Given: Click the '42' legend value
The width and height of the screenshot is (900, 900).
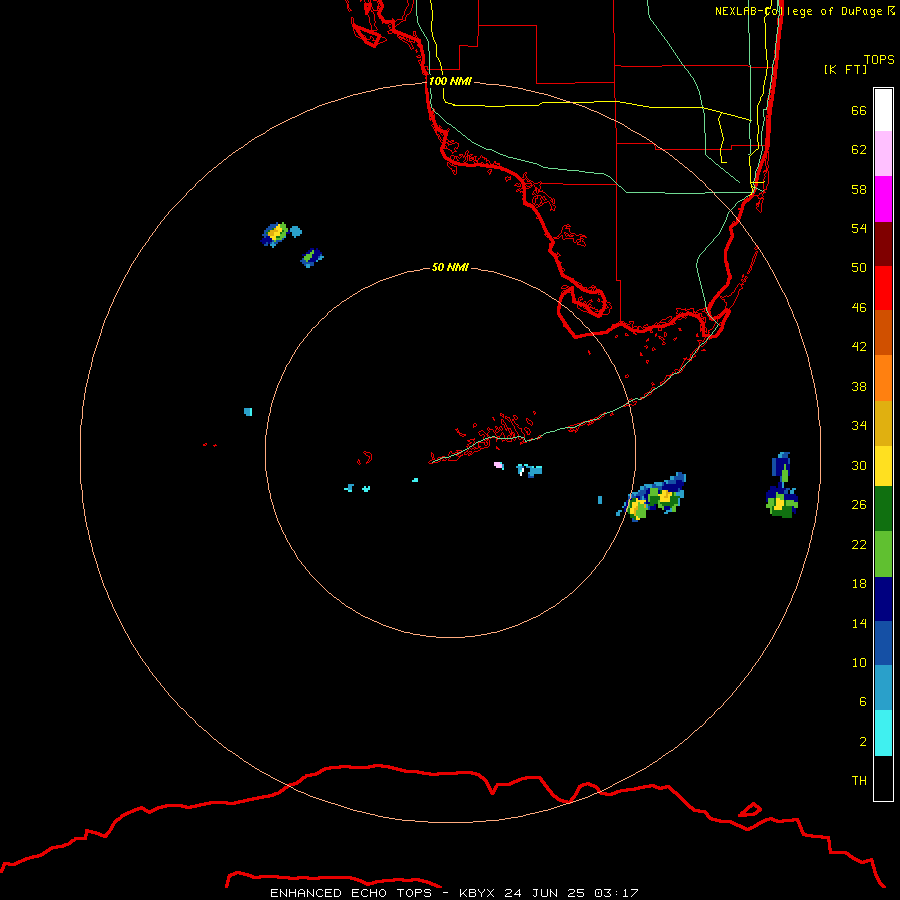Looking at the screenshot, I should [x=859, y=347].
